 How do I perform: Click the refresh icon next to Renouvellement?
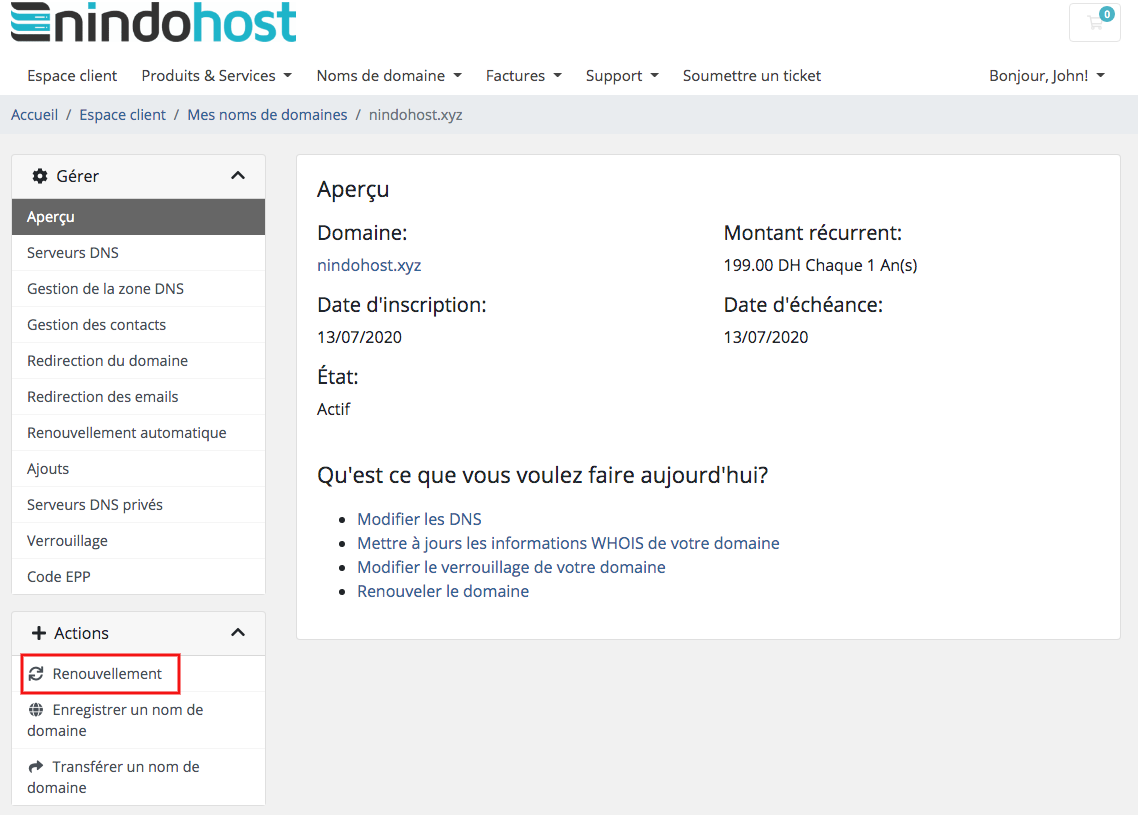point(36,674)
